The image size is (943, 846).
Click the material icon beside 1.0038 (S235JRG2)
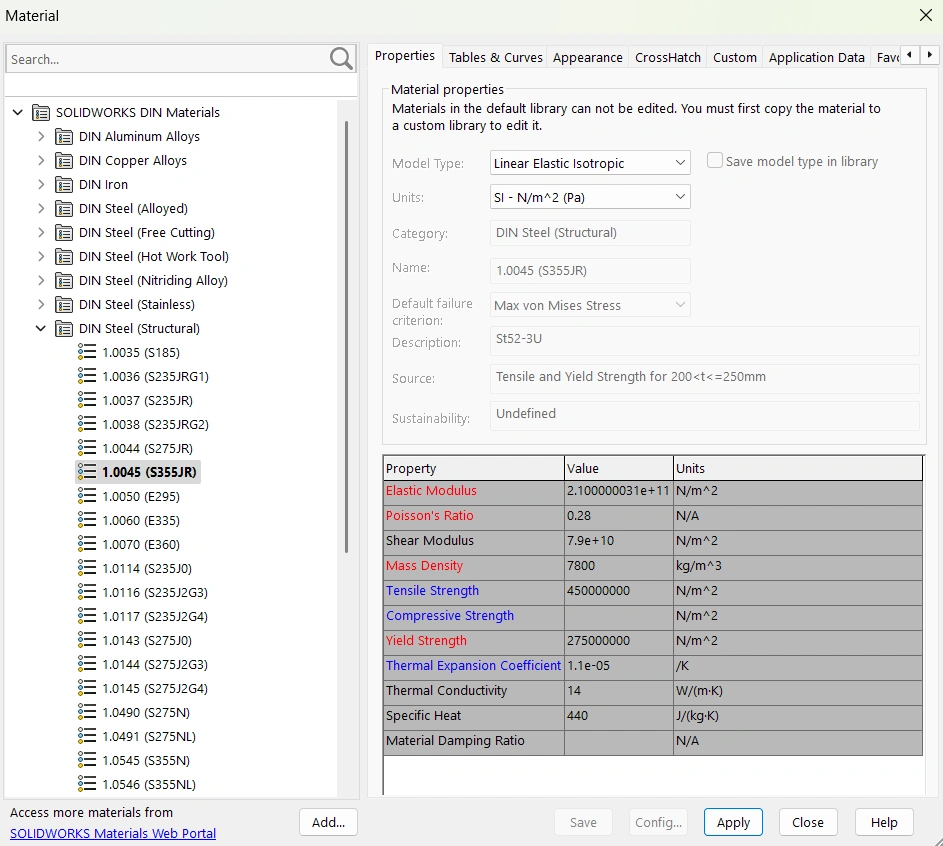click(87, 424)
